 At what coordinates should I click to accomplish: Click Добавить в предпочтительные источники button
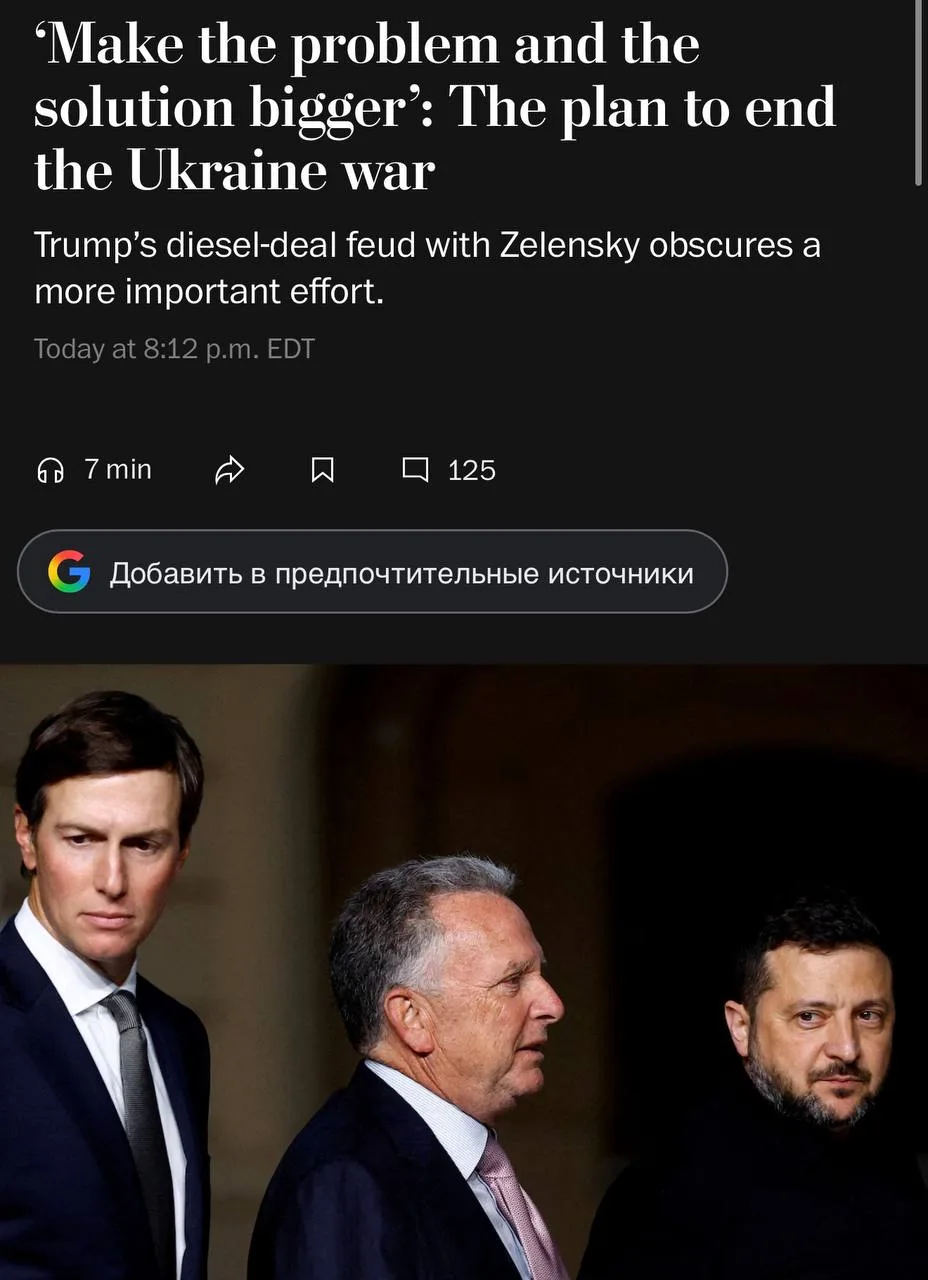pyautogui.click(x=372, y=571)
